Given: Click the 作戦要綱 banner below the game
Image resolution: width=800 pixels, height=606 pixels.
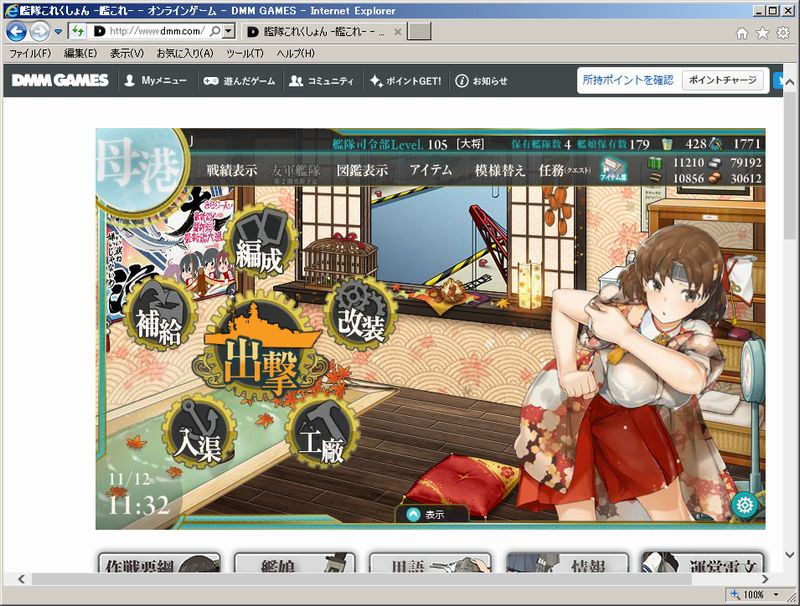Looking at the screenshot, I should click(160, 562).
